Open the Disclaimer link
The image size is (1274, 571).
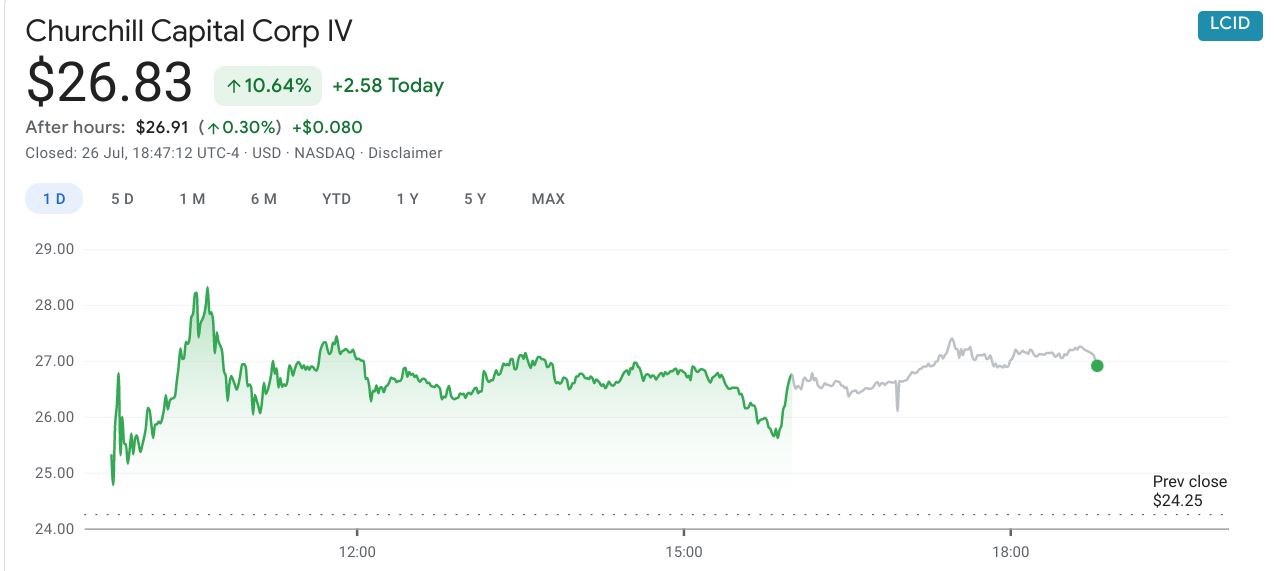405,153
